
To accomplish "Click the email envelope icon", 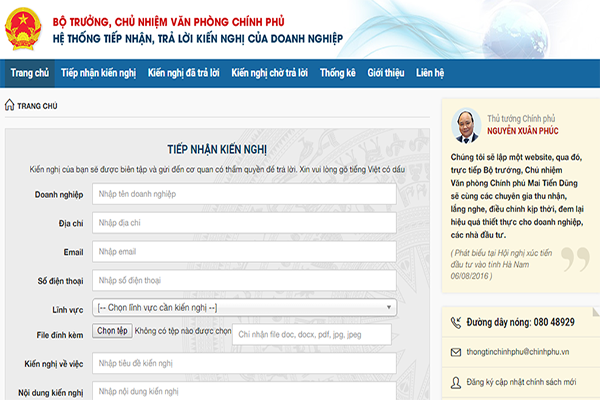I will pyautogui.click(x=456, y=352).
